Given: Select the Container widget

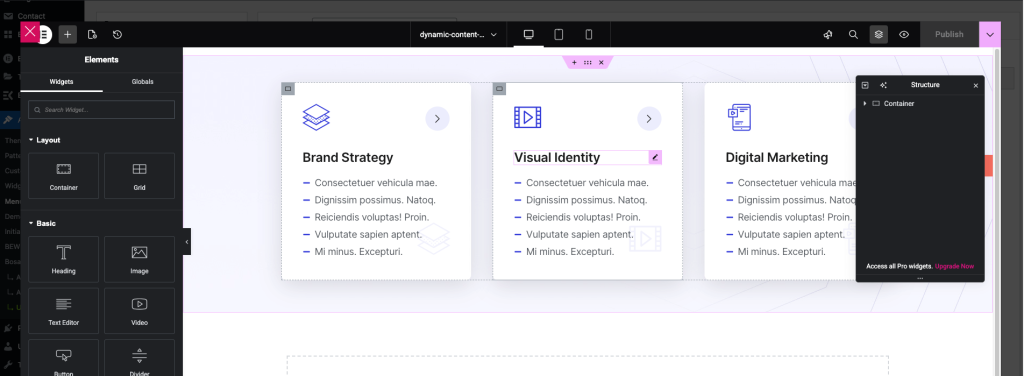Looking at the screenshot, I should pyautogui.click(x=63, y=176).
